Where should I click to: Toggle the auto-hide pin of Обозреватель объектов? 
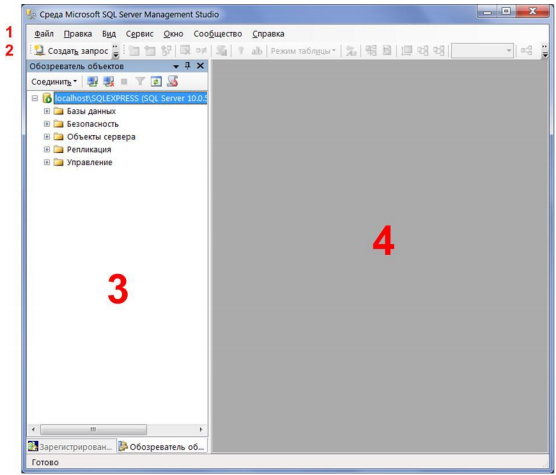(x=188, y=66)
